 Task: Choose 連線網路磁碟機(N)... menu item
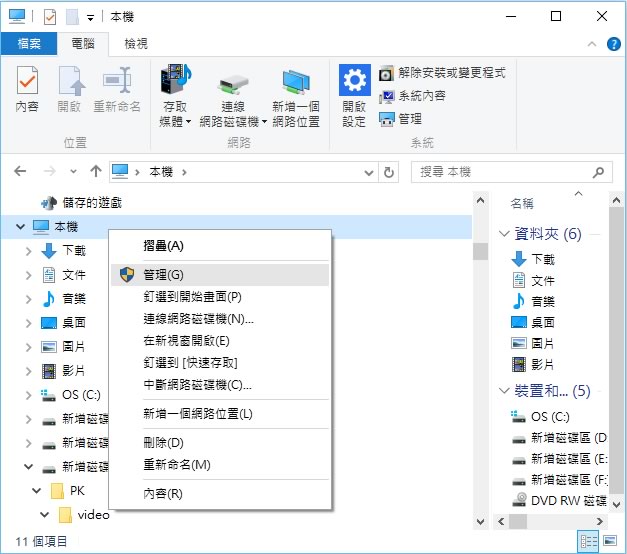[x=220, y=319]
